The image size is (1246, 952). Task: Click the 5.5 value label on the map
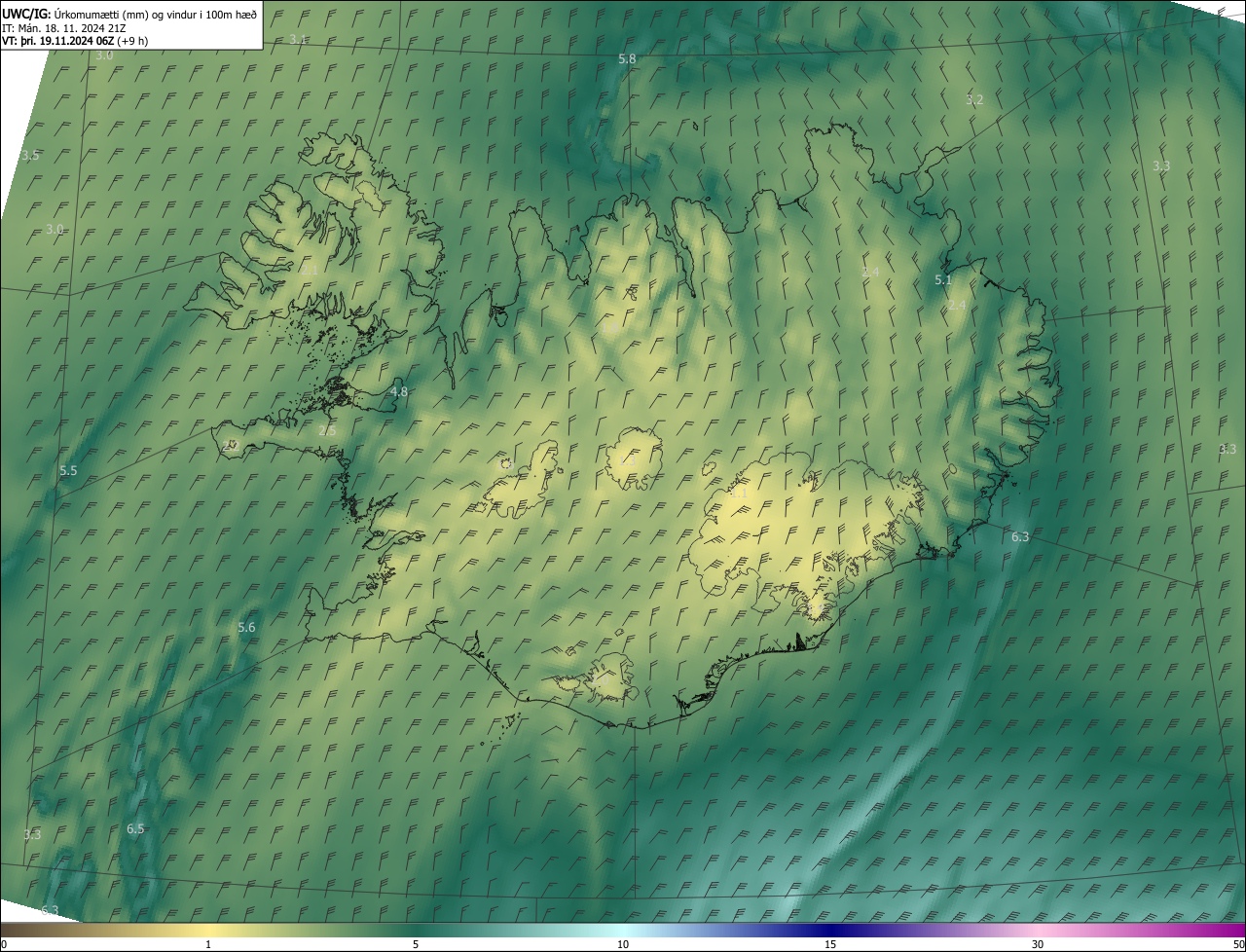pos(68,471)
